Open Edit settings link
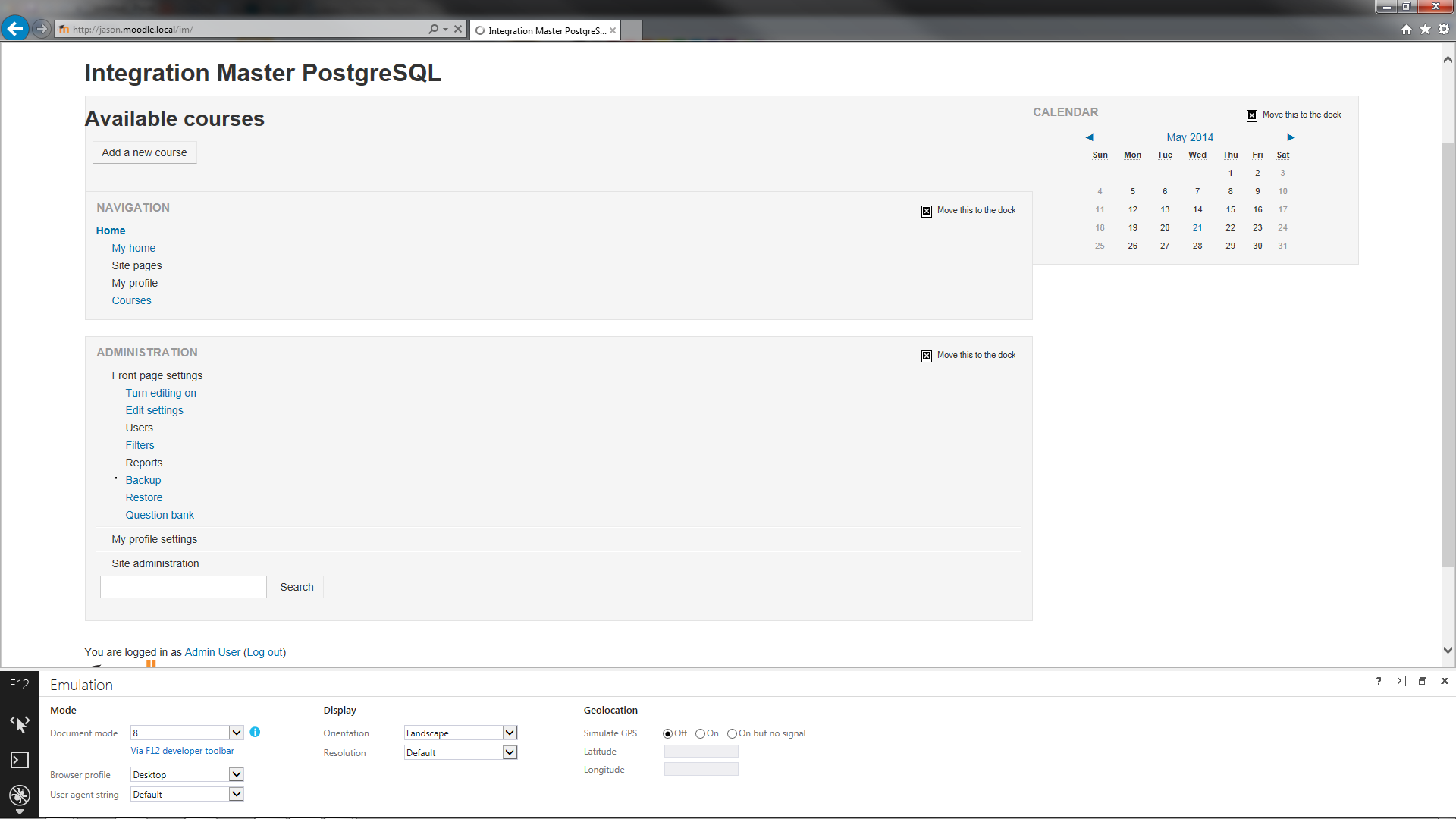This screenshot has width=1456, height=819. (x=154, y=410)
